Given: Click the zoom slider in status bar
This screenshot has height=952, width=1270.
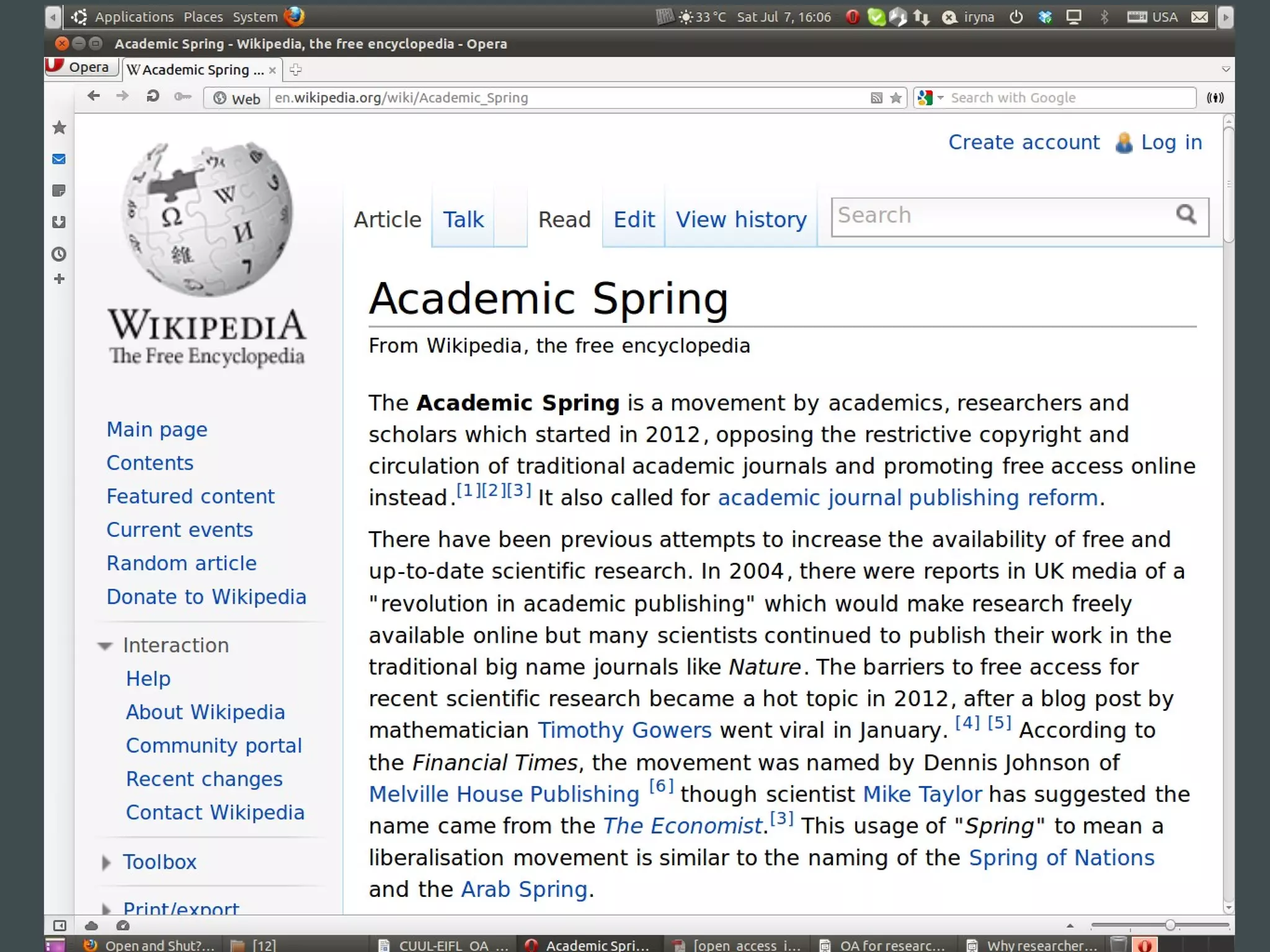Looking at the screenshot, I should tap(1170, 925).
